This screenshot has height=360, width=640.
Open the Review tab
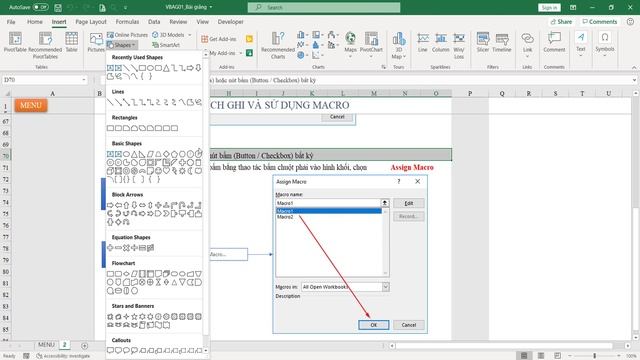[178, 22]
